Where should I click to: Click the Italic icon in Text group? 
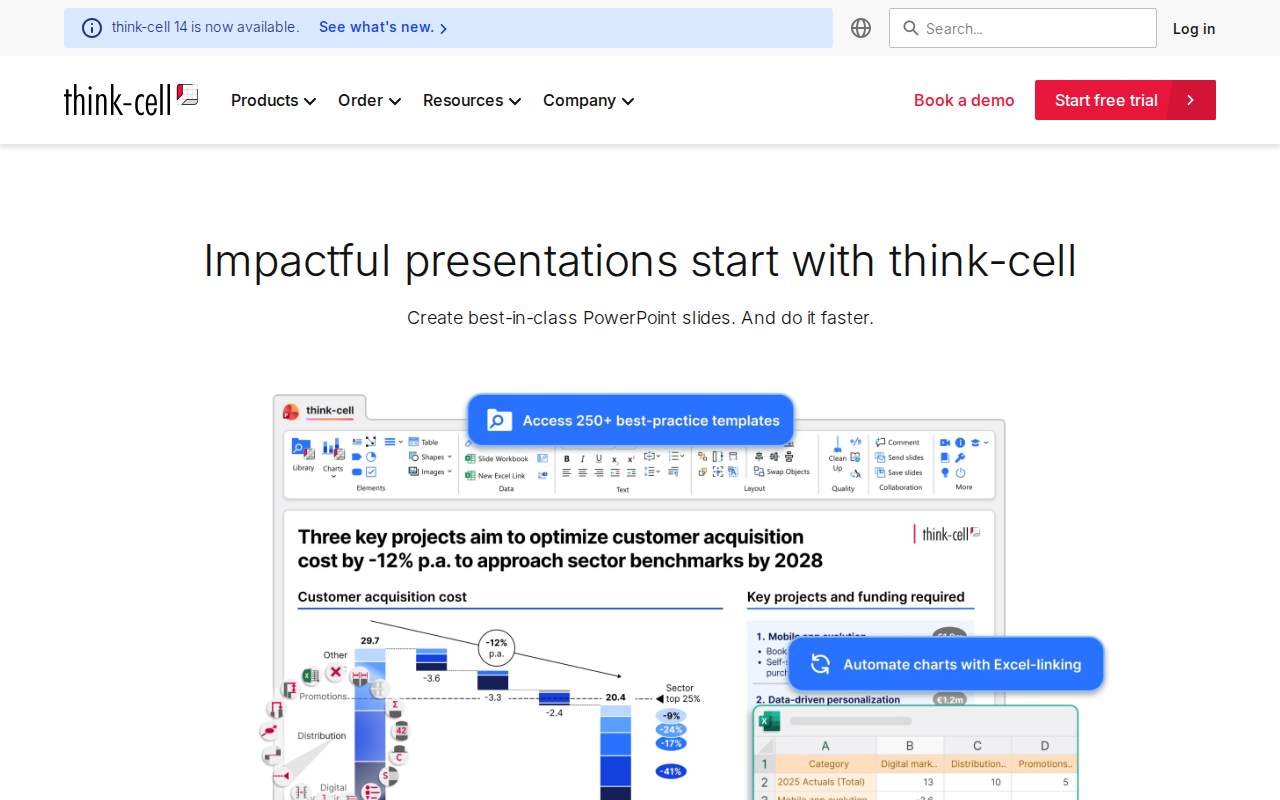(x=582, y=459)
